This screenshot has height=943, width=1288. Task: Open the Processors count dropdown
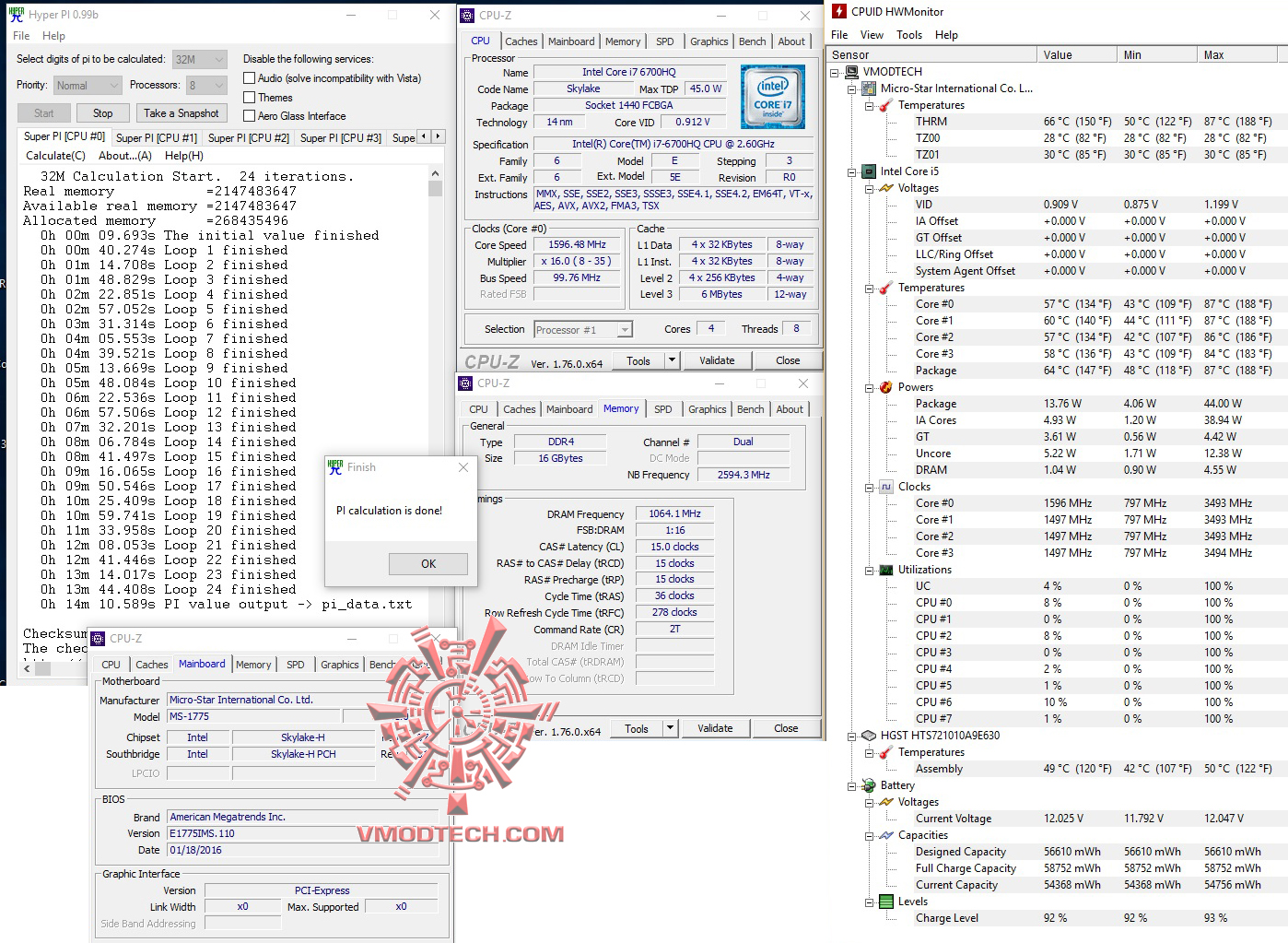point(206,85)
